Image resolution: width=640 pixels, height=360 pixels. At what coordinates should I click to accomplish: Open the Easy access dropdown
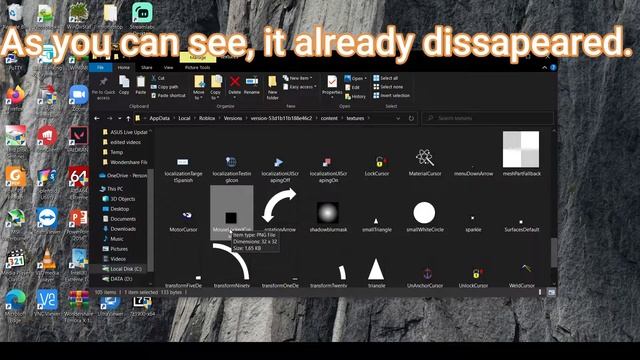tap(300, 87)
